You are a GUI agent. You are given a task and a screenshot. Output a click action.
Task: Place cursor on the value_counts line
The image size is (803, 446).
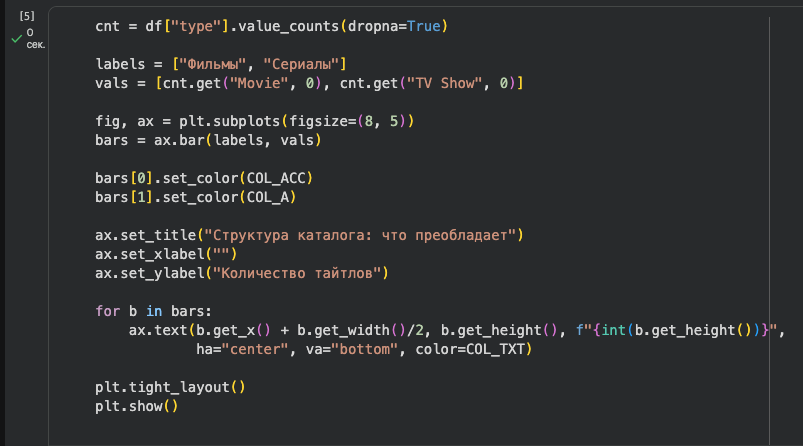click(x=270, y=25)
